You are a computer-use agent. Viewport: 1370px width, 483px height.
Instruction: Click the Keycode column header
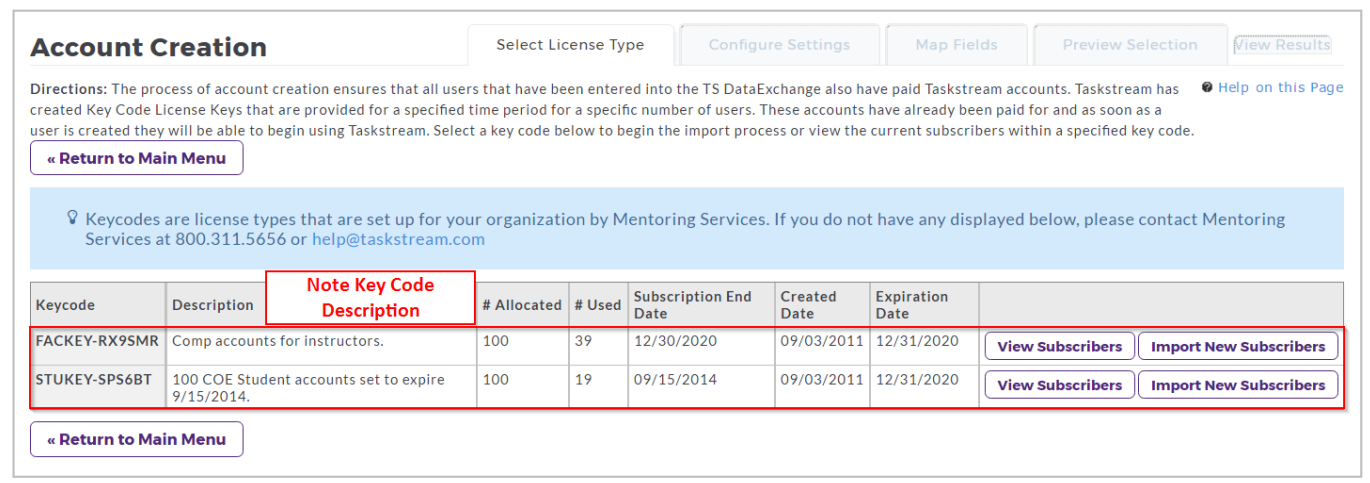click(x=98, y=305)
